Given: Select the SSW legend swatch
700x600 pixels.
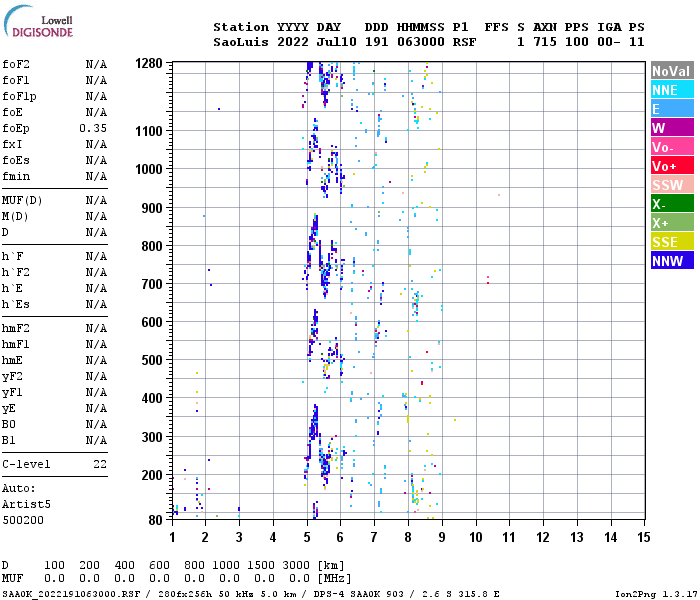Looking at the screenshot, I should (672, 185).
